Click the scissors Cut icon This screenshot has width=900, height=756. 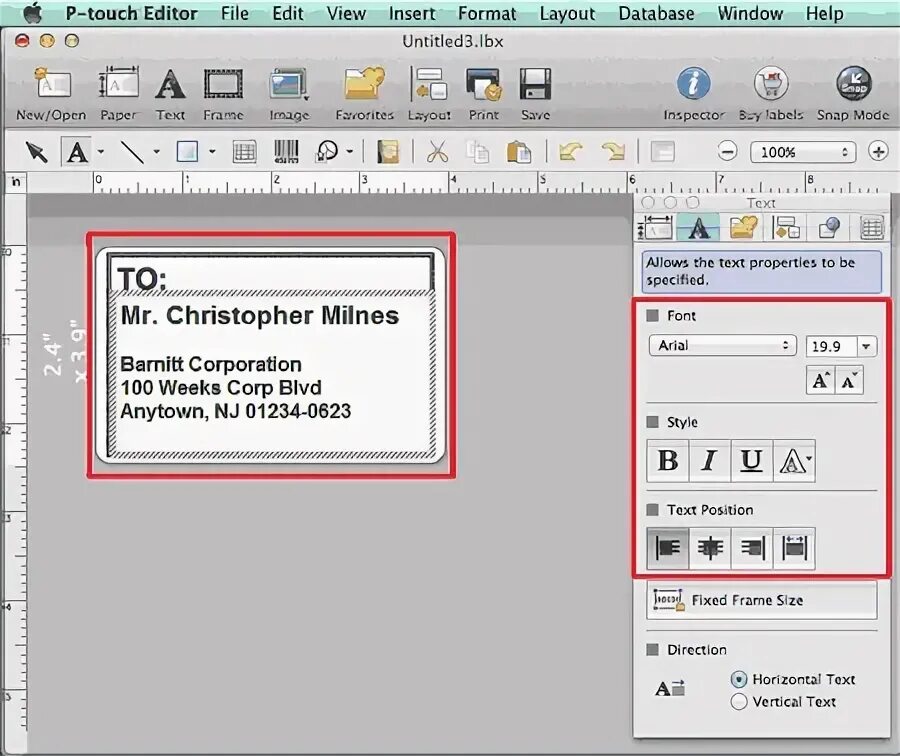(x=437, y=152)
